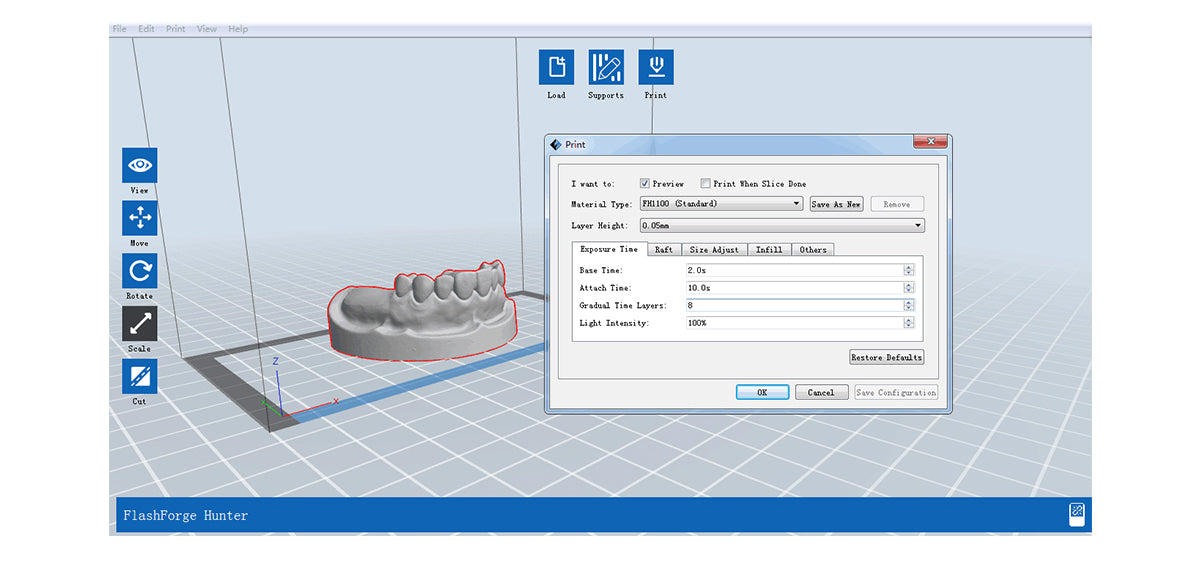Uncheck the Preview checkbox

pos(645,184)
